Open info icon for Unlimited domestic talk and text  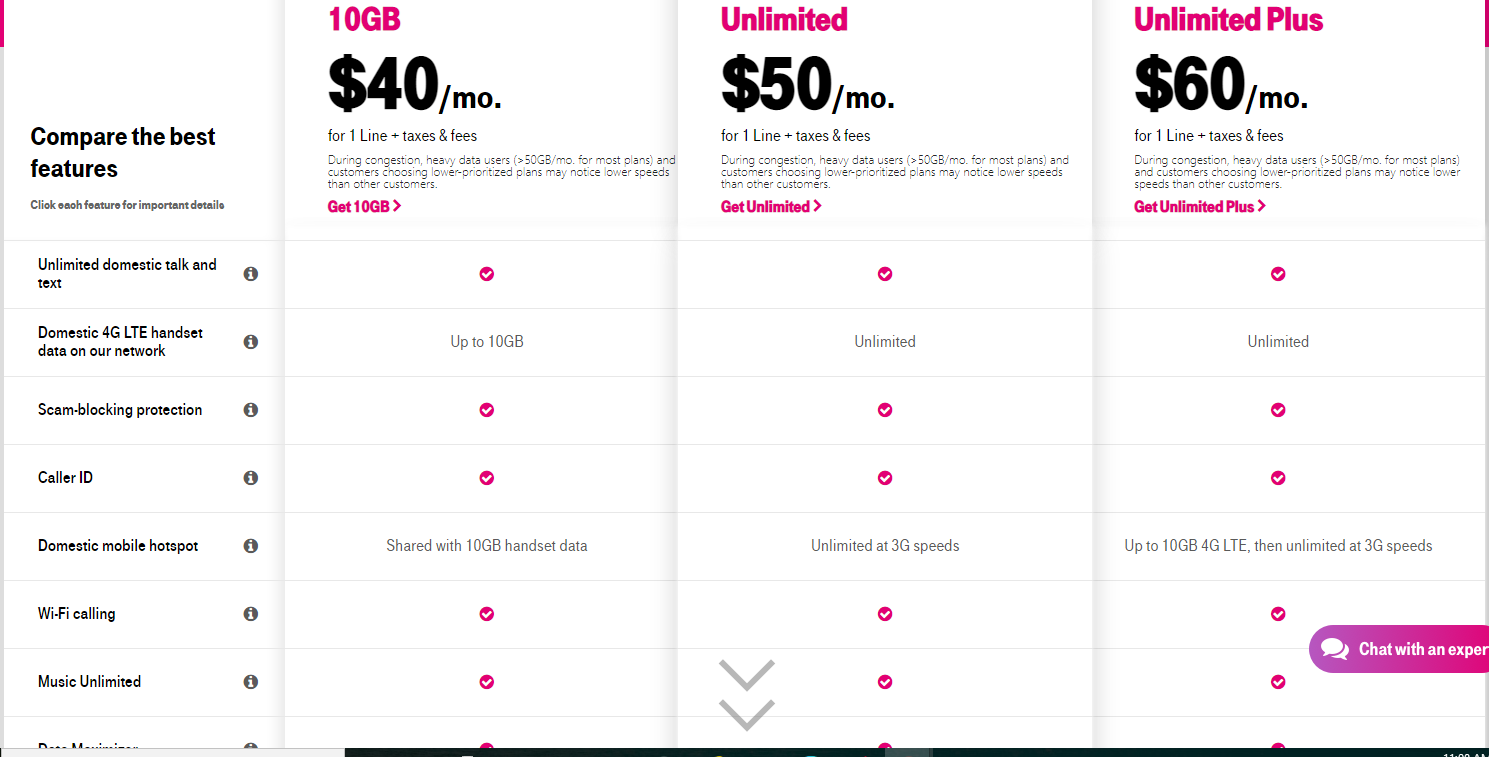251,273
